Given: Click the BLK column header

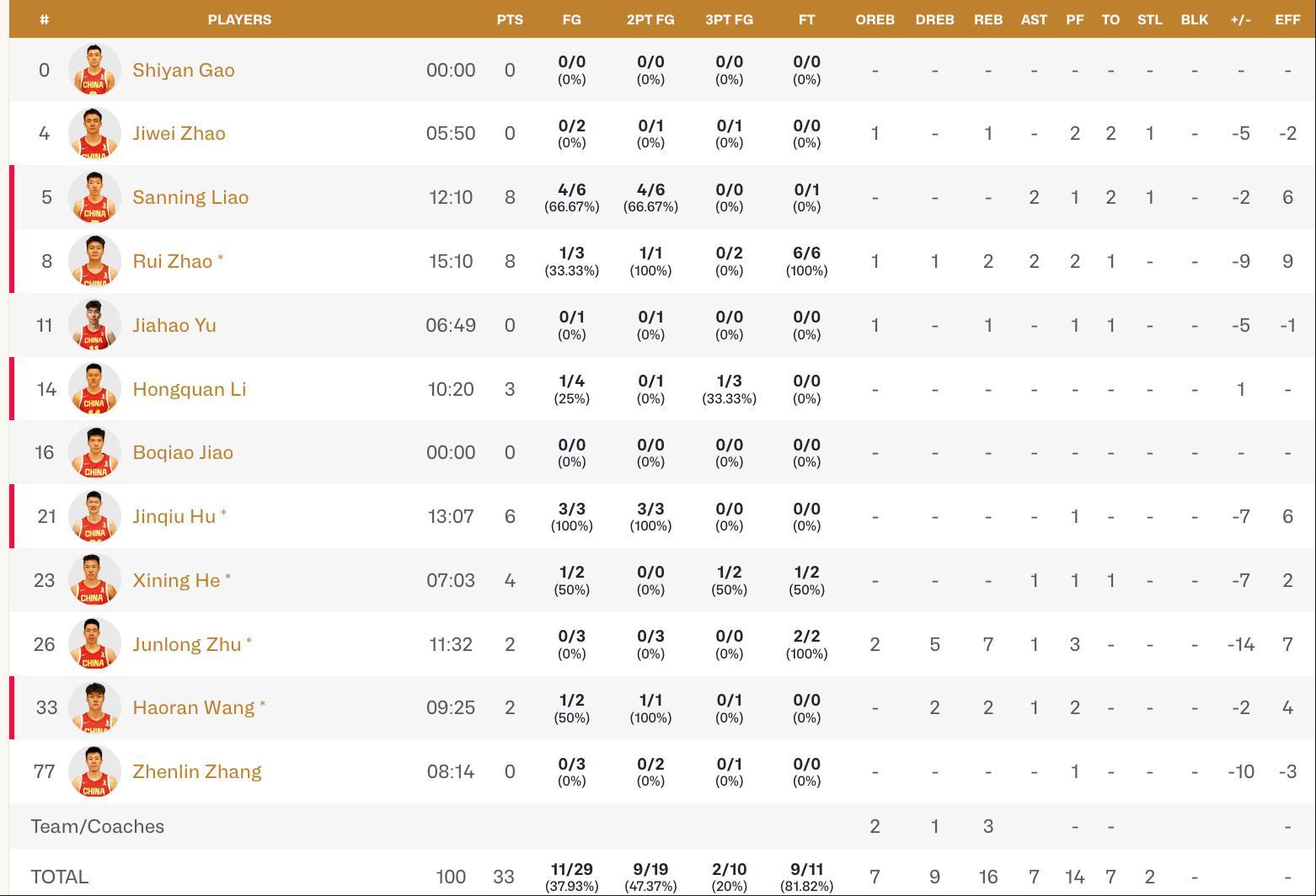Looking at the screenshot, I should pyautogui.click(x=1194, y=19).
